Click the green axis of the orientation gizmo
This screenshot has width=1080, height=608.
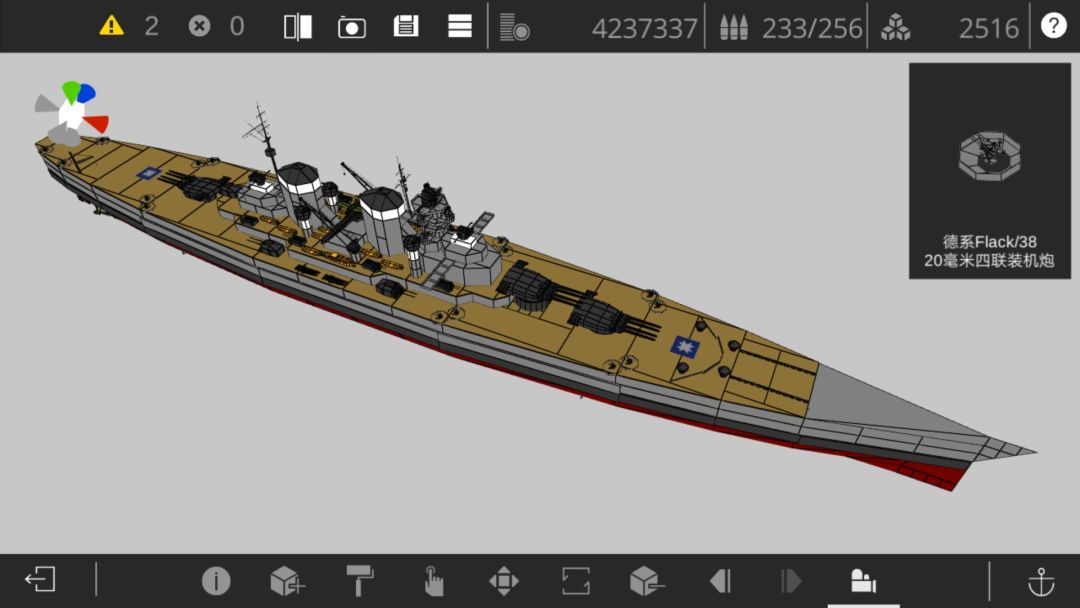(71, 92)
